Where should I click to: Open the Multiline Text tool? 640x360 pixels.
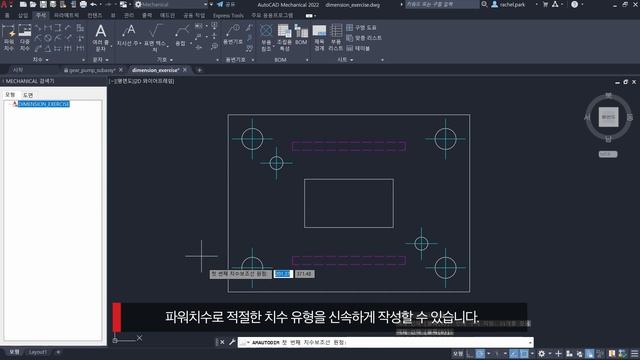pyautogui.click(x=100, y=38)
